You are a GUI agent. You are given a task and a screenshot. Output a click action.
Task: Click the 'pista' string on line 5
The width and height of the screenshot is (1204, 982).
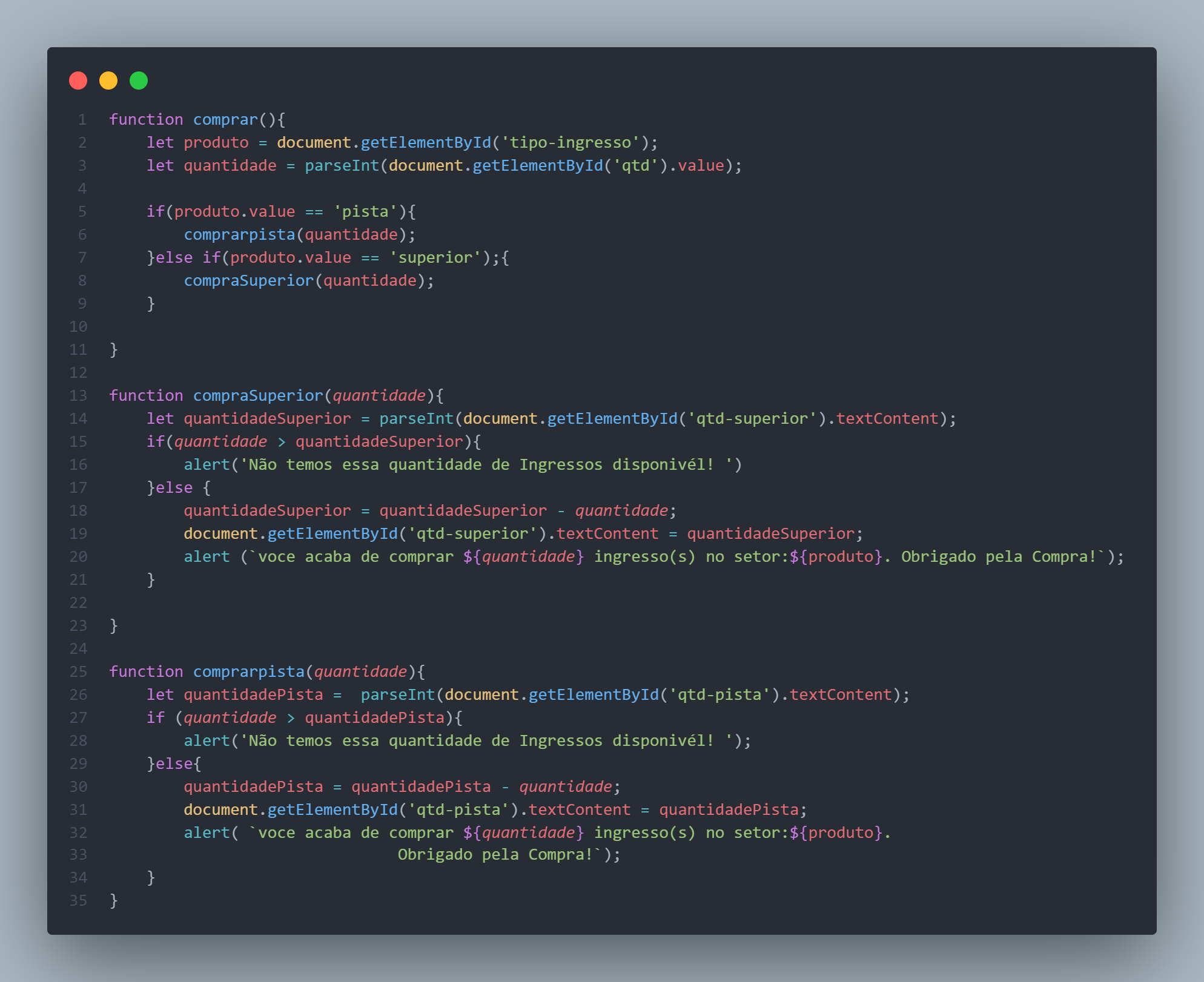coord(365,211)
